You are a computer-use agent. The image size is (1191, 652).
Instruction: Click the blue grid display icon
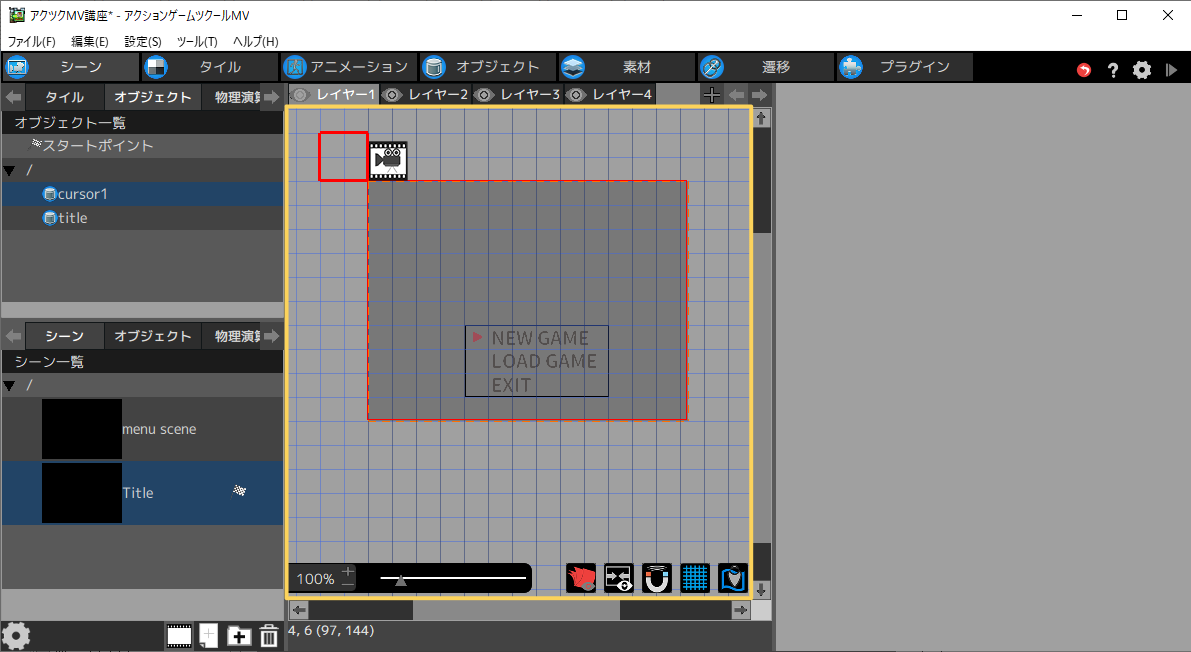point(695,578)
